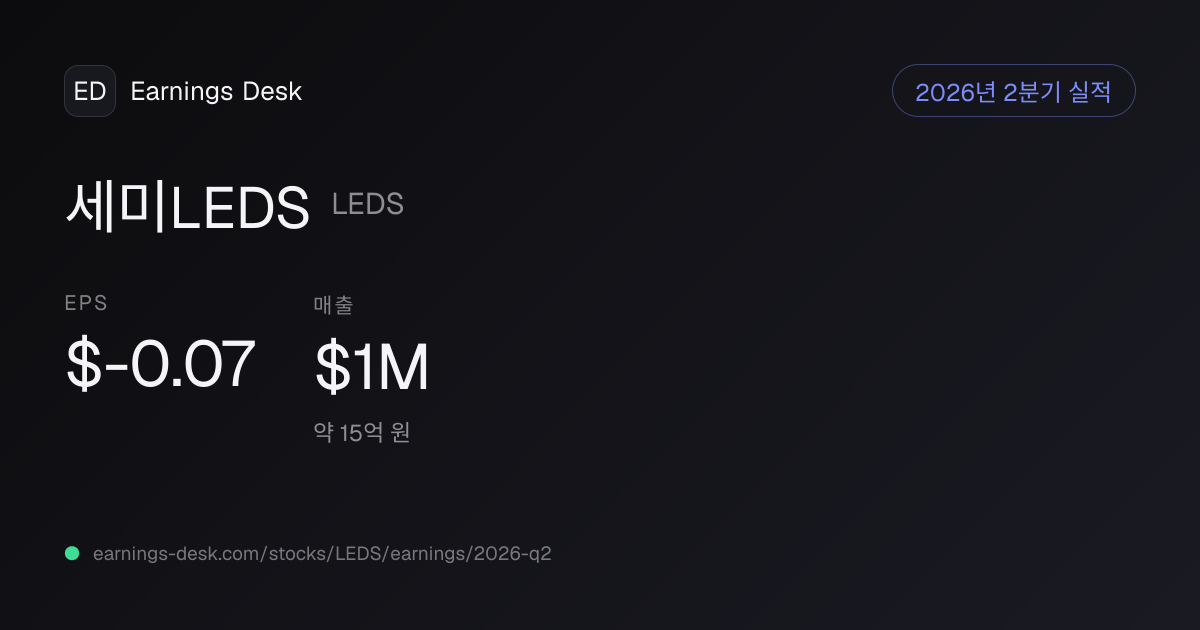Click the gray LEDS ticker symbol

368,204
